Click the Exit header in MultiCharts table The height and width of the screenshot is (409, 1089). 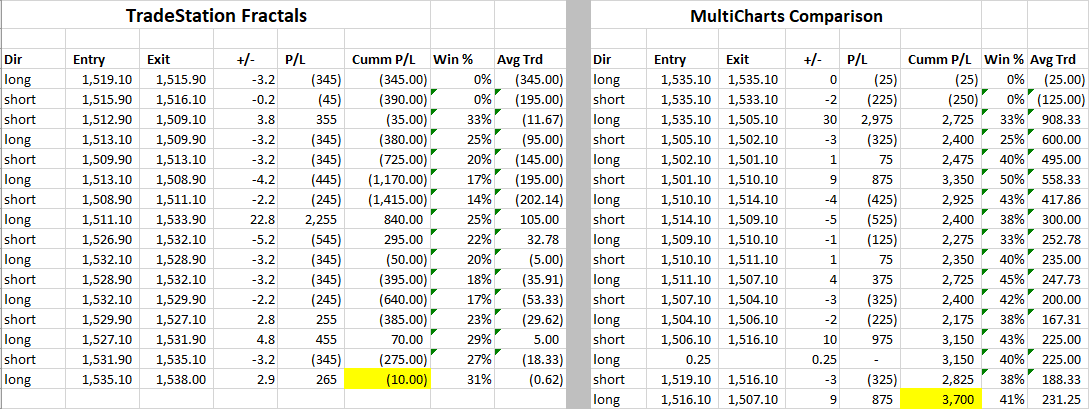tap(754, 60)
